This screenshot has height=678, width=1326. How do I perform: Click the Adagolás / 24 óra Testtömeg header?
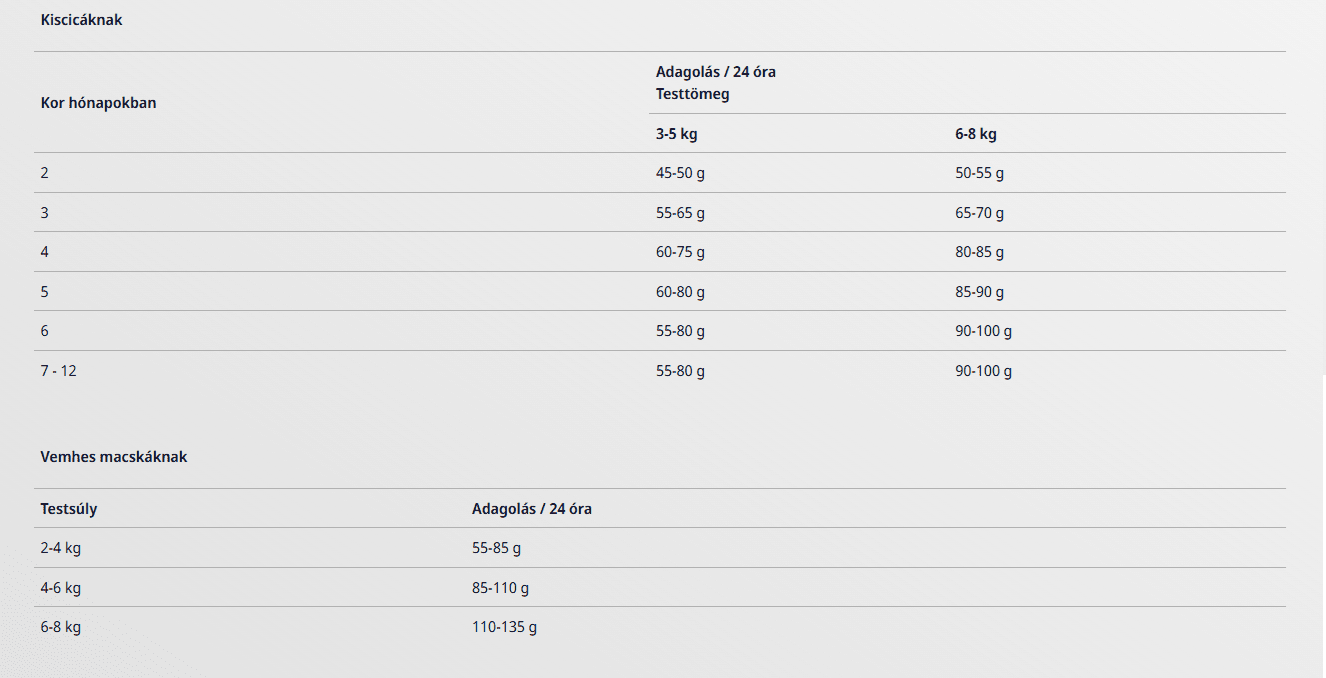[x=716, y=83]
